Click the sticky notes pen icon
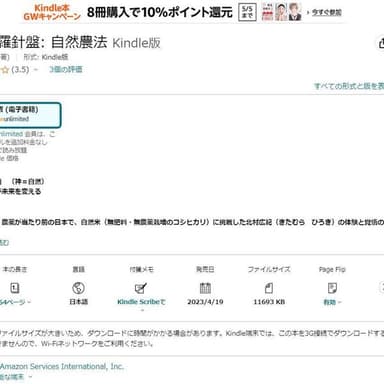384x384 pixels. (141, 288)
